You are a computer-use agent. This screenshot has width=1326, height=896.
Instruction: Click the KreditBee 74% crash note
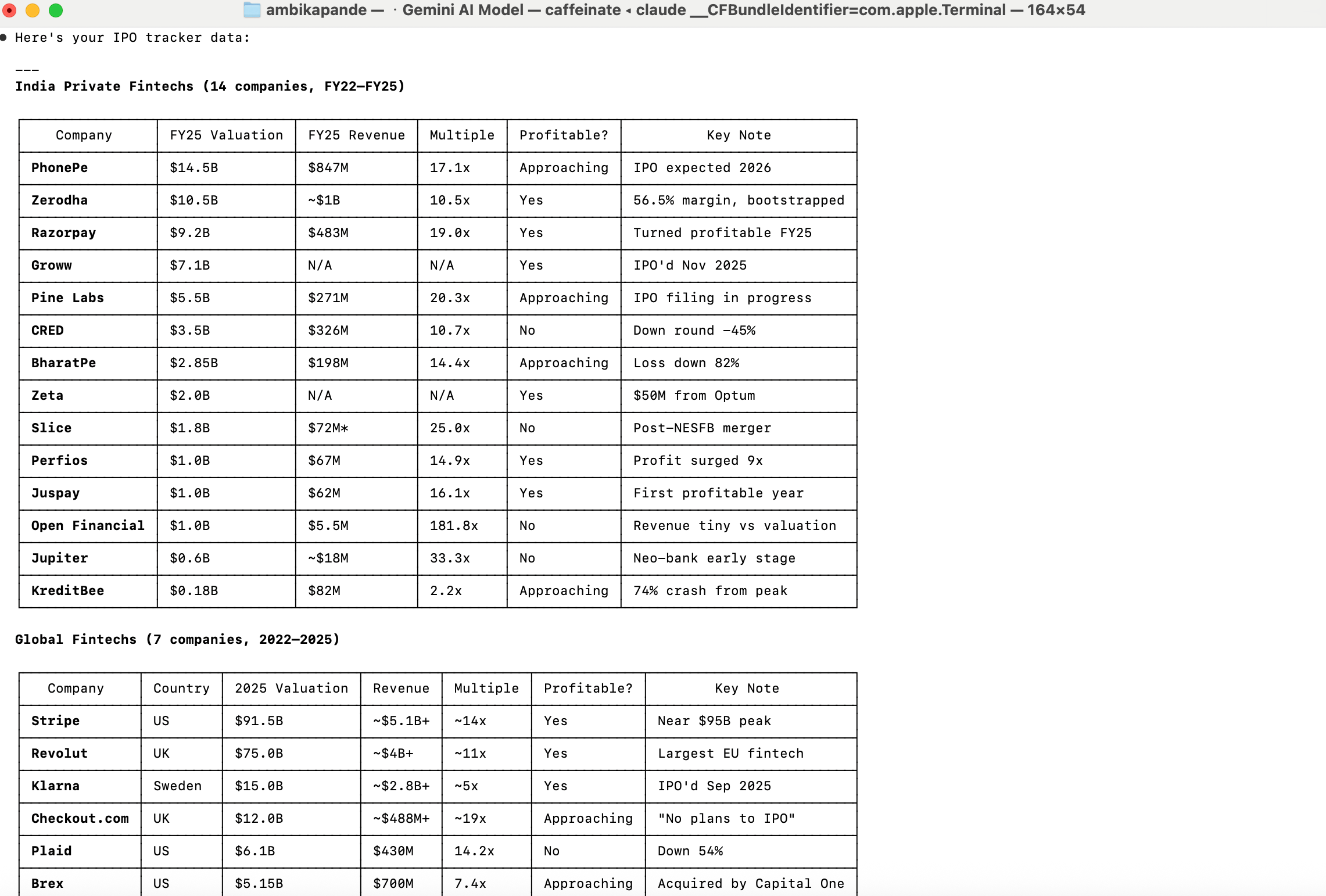[710, 591]
